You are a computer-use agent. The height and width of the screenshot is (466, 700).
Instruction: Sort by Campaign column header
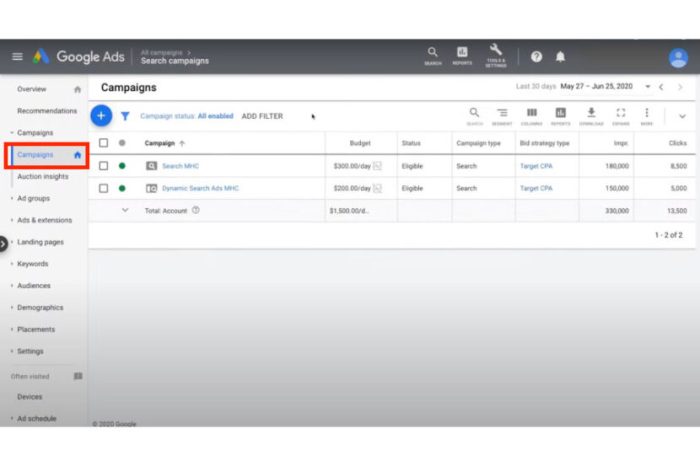(160, 143)
